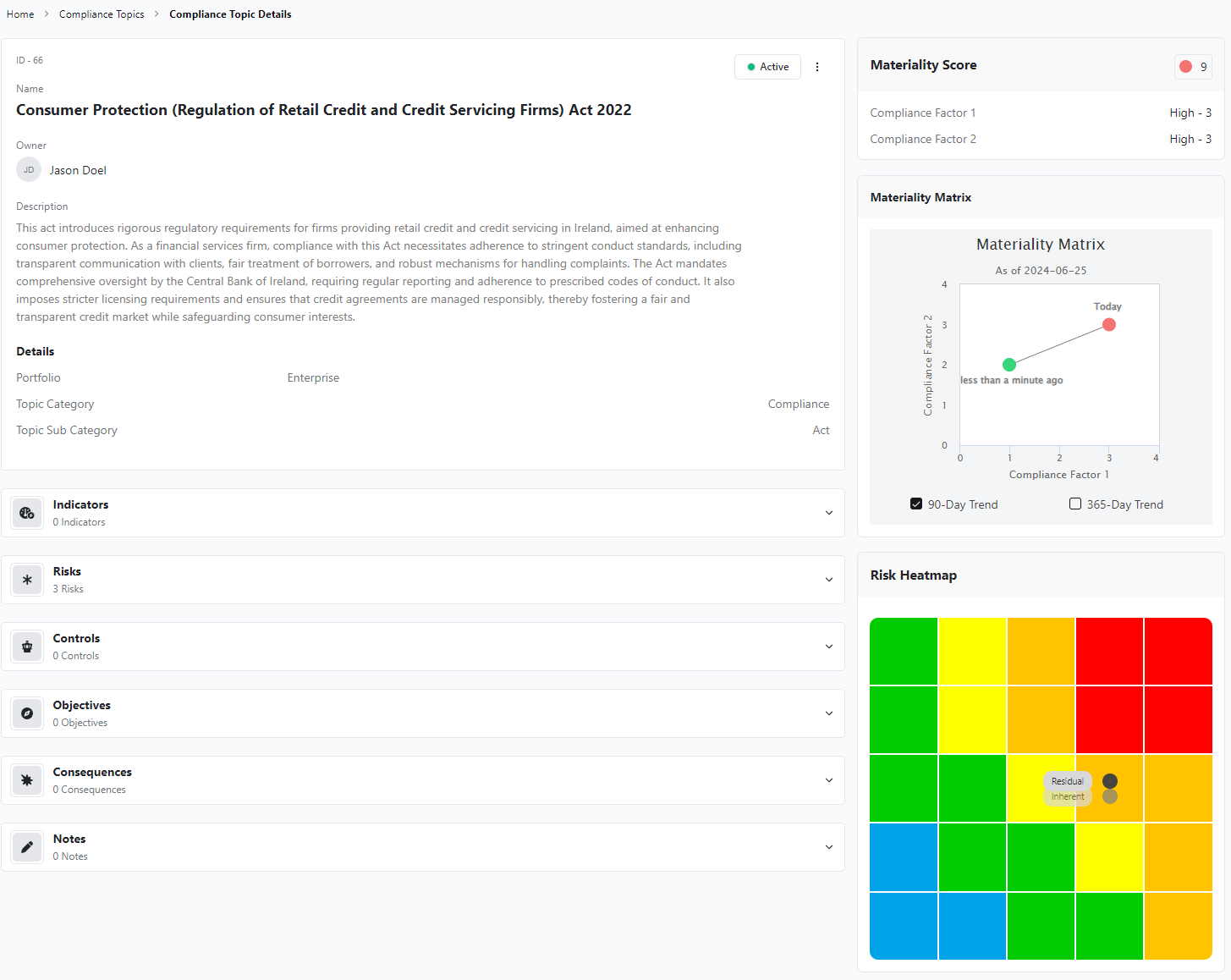Viewport: 1231px width, 980px height.
Task: Click the Notes pencil icon
Action: [x=27, y=847]
